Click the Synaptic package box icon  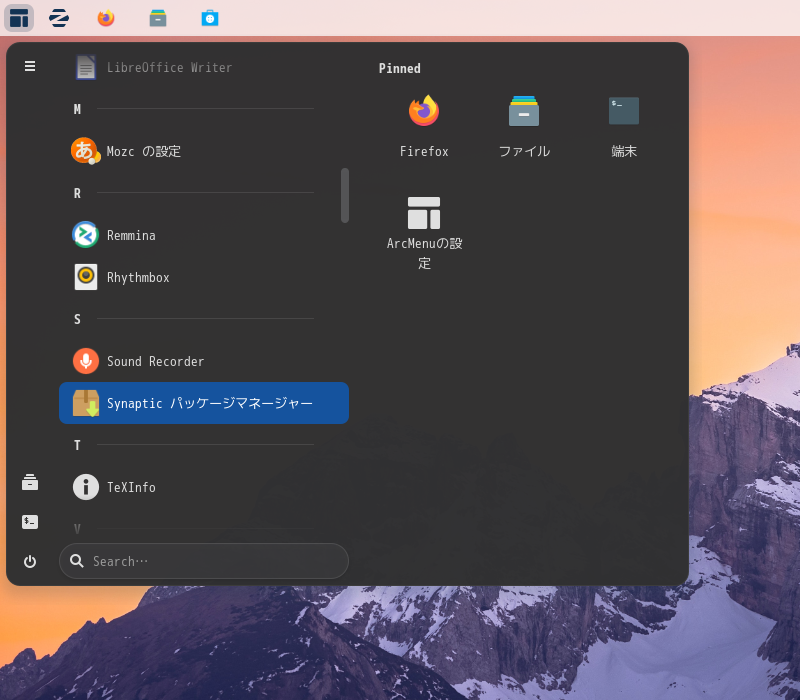(86, 403)
